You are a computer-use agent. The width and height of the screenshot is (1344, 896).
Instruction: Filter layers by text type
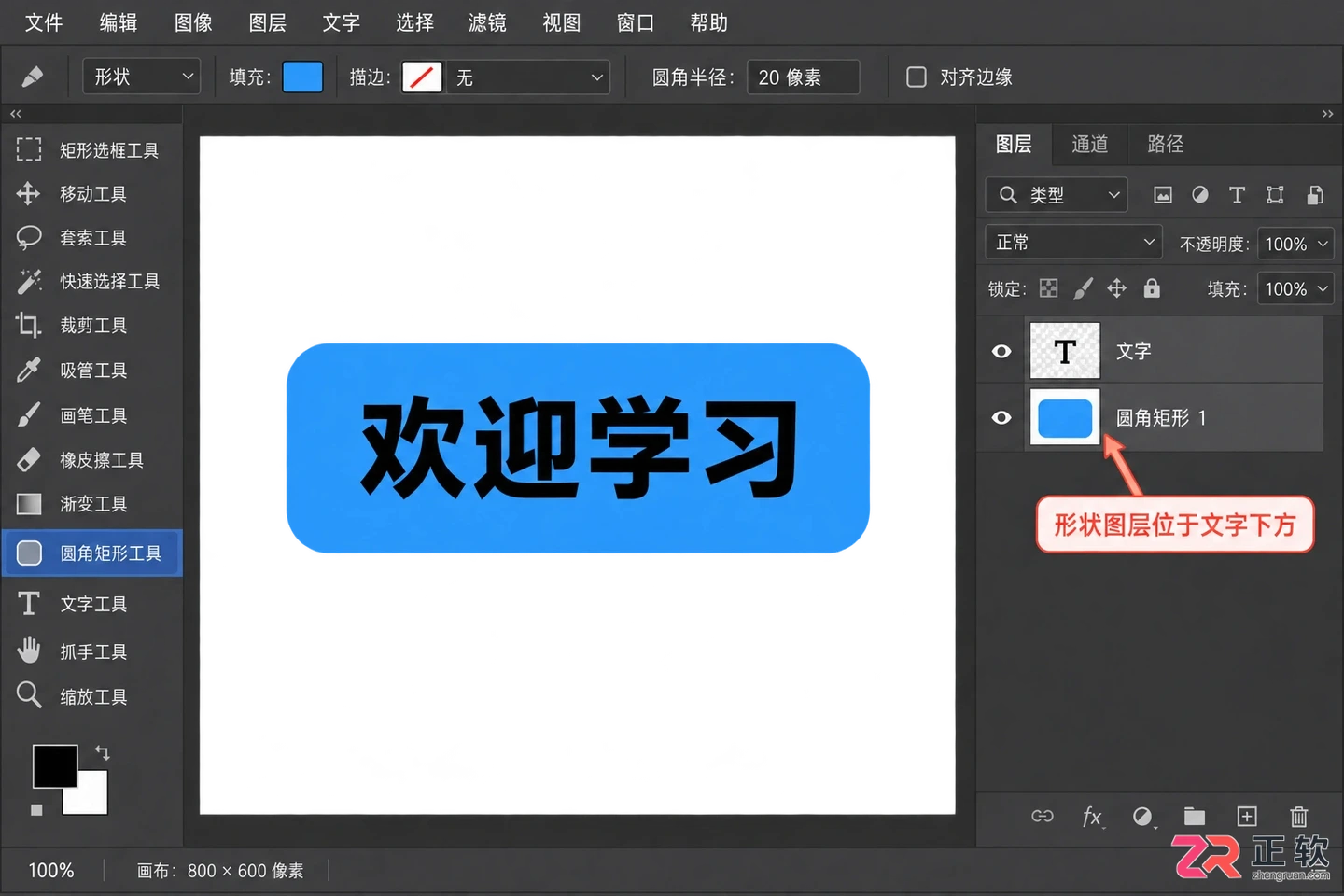point(1237,195)
